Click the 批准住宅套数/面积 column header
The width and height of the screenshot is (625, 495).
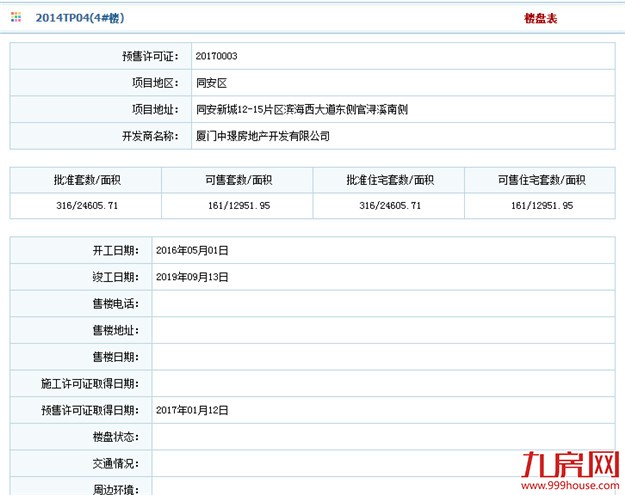click(x=390, y=180)
